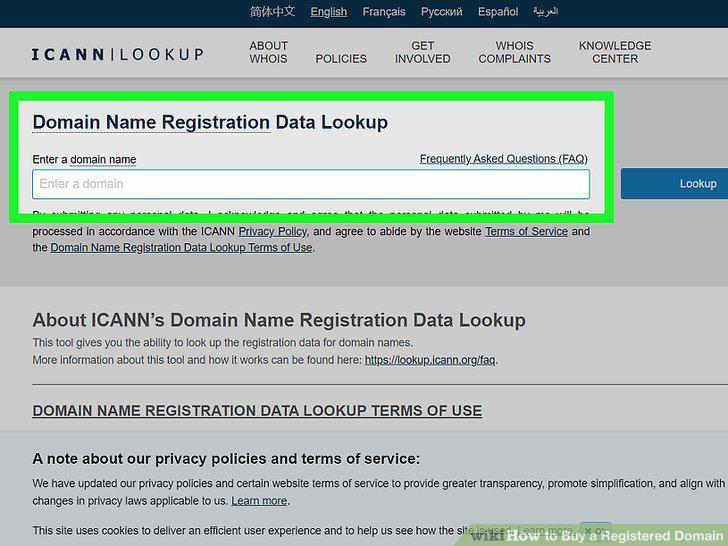Open Frequently Asked Questions (FAQ) link
The width and height of the screenshot is (728, 546).
pos(504,159)
